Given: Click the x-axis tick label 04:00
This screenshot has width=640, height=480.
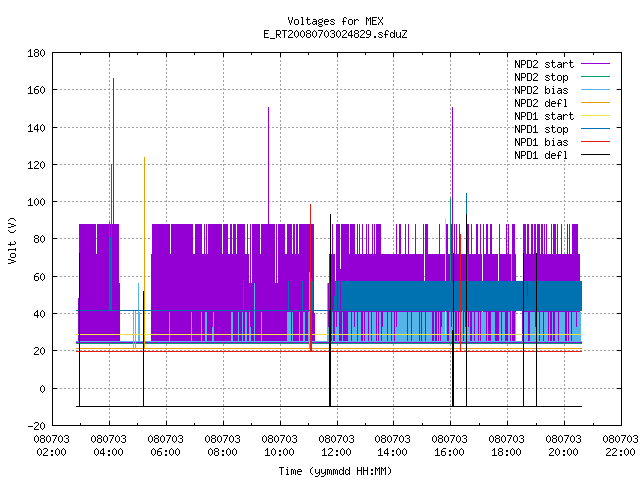Looking at the screenshot, I should point(108,452).
